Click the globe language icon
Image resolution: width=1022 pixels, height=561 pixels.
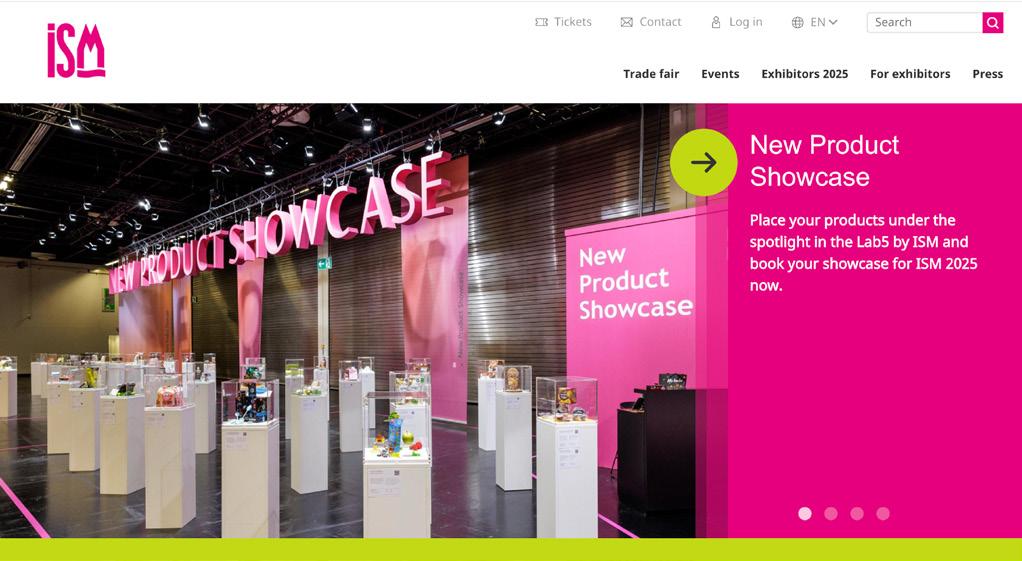(x=797, y=22)
